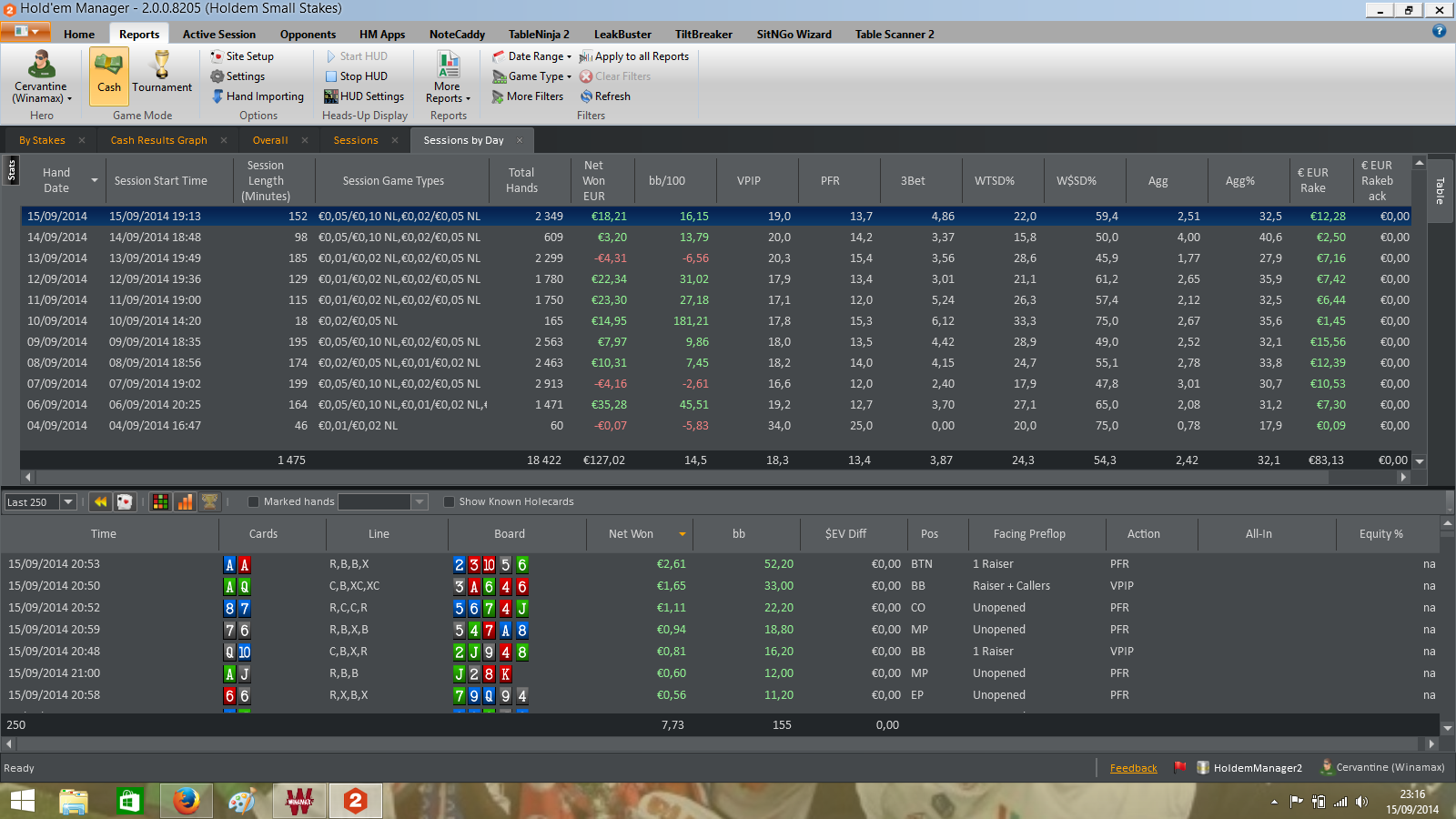This screenshot has width=1456, height=819.
Task: Click the trophy icon in hands toolbar
Action: tap(209, 501)
